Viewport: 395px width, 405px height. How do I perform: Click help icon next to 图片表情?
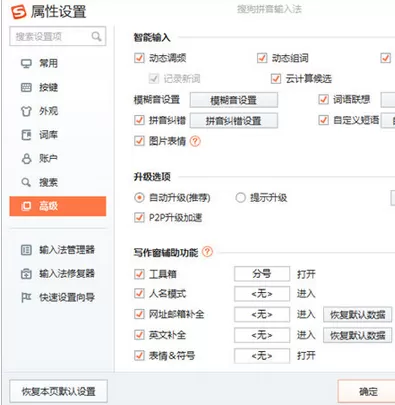point(195,141)
